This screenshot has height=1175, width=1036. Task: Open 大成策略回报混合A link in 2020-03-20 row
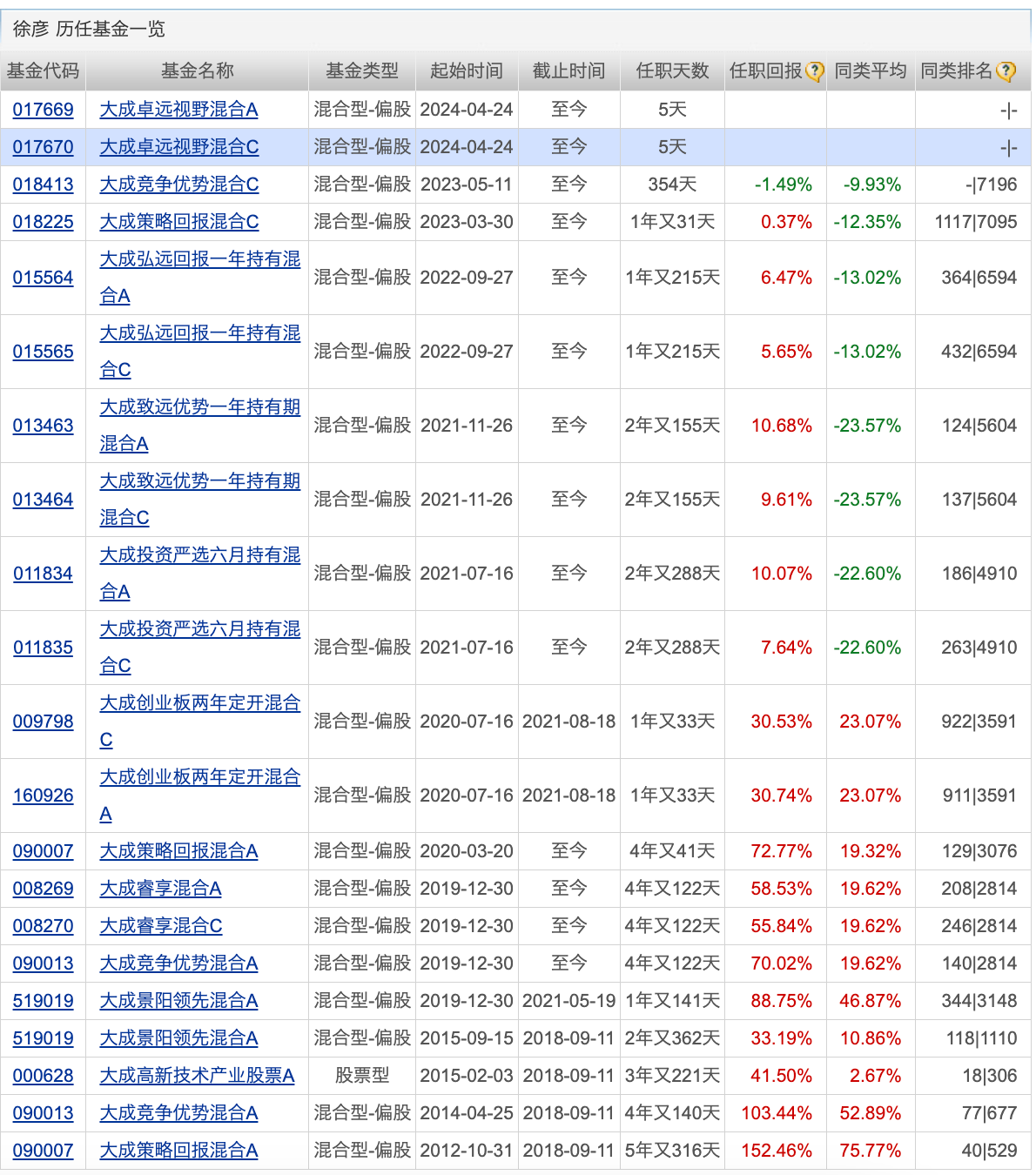click(179, 851)
